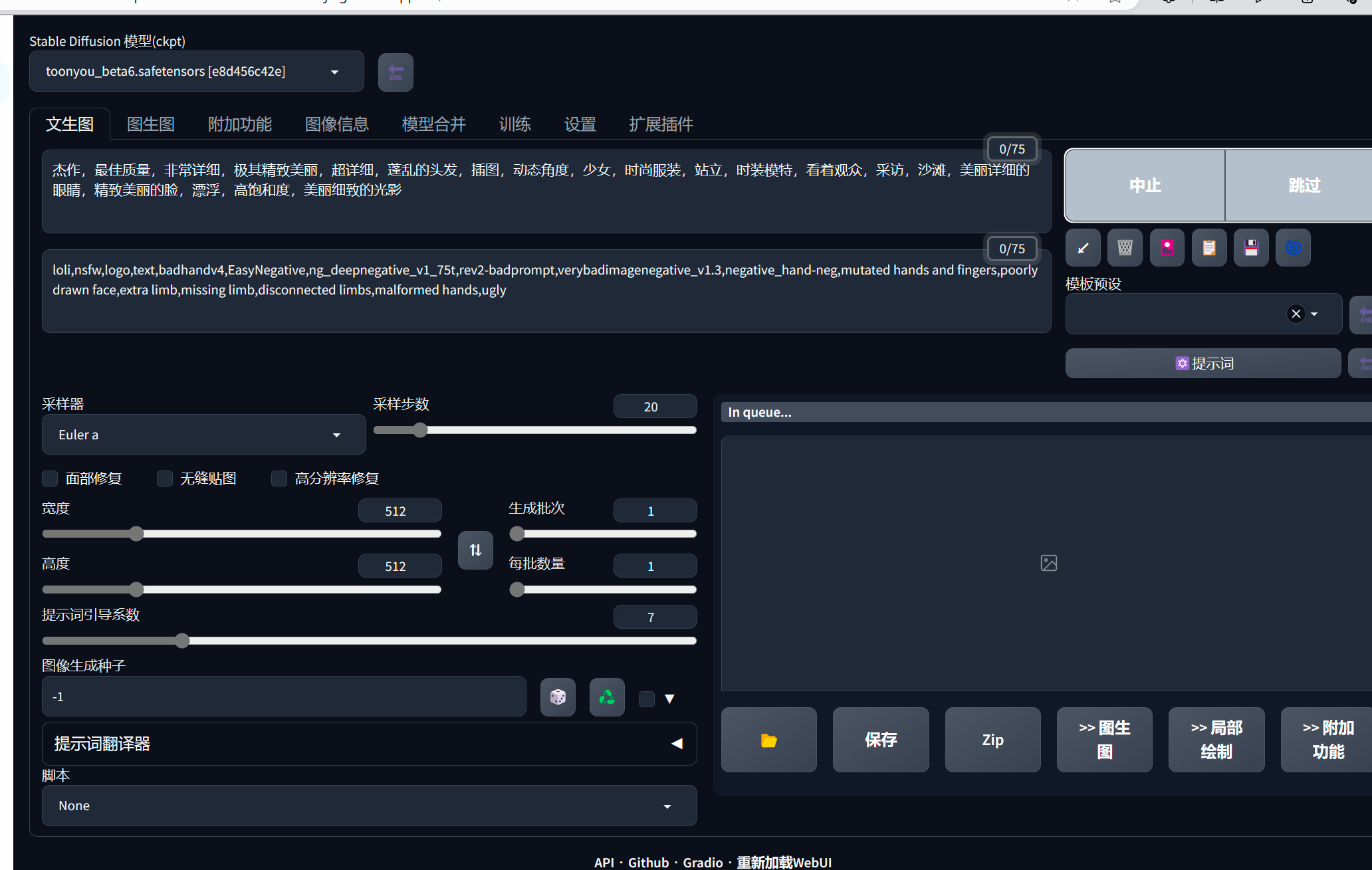Click the clipboard apply-style icon
Screen dimensions: 1372x870
click(x=1209, y=248)
